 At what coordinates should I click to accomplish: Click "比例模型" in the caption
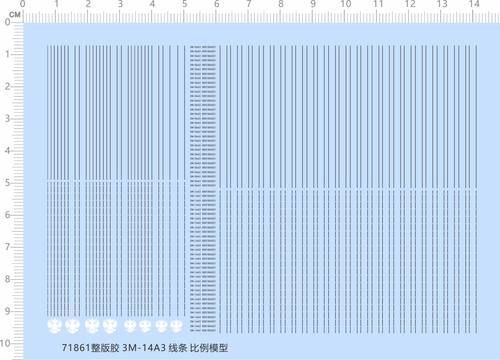click(x=209, y=348)
